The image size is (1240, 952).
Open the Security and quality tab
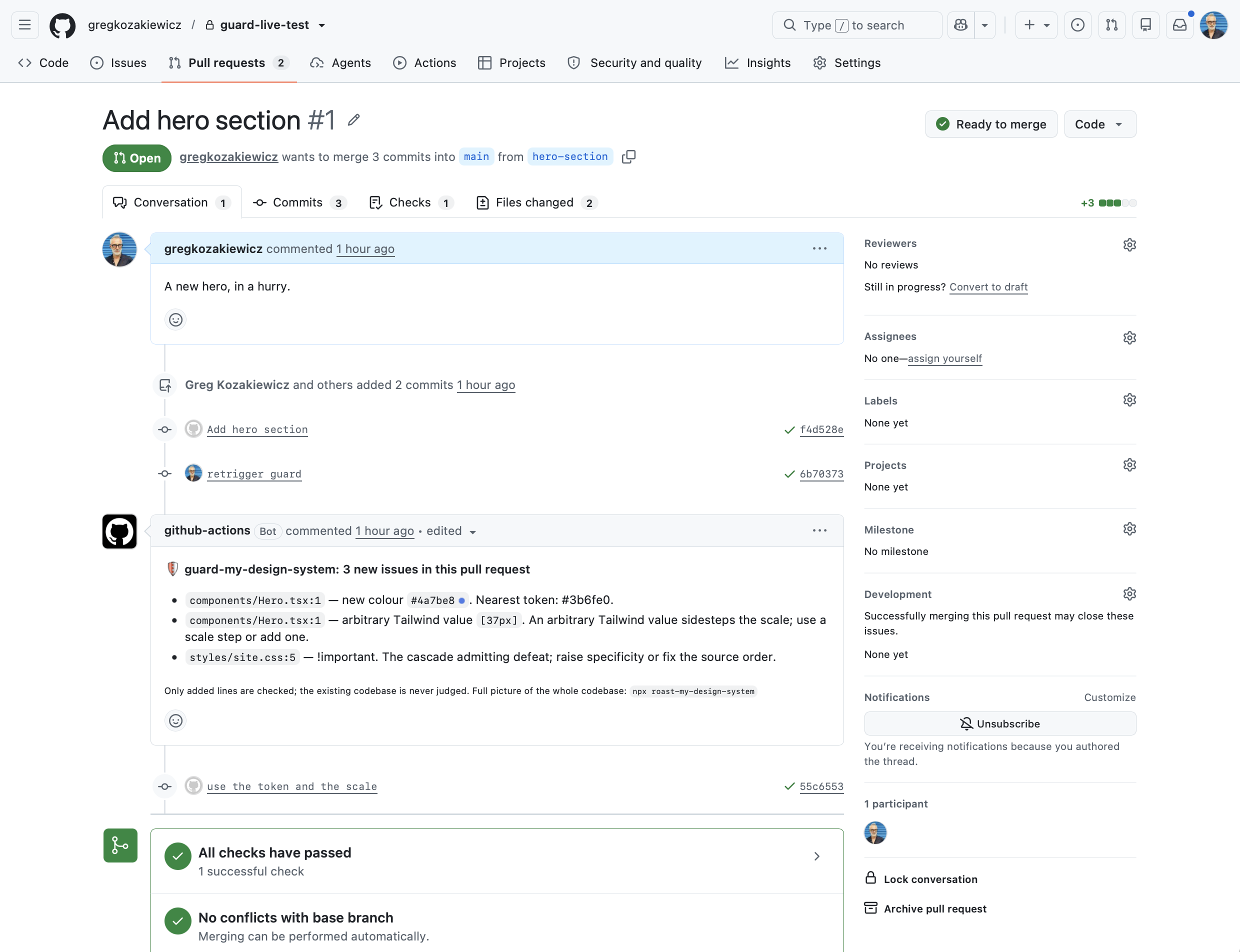pos(634,63)
